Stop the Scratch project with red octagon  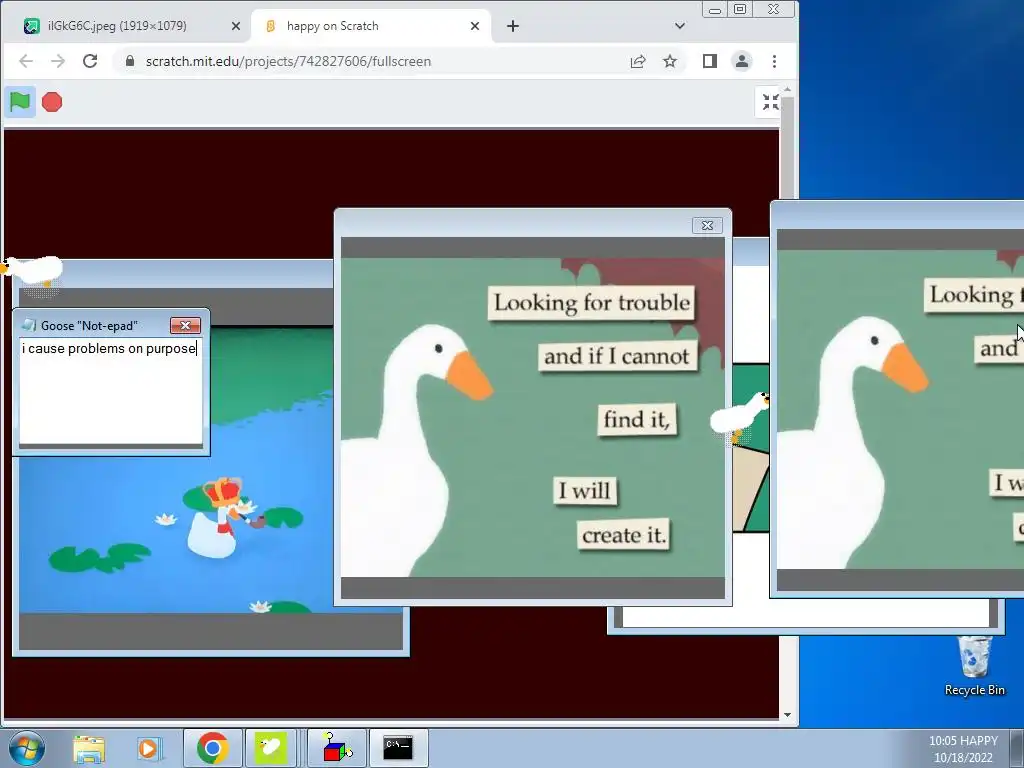point(52,102)
